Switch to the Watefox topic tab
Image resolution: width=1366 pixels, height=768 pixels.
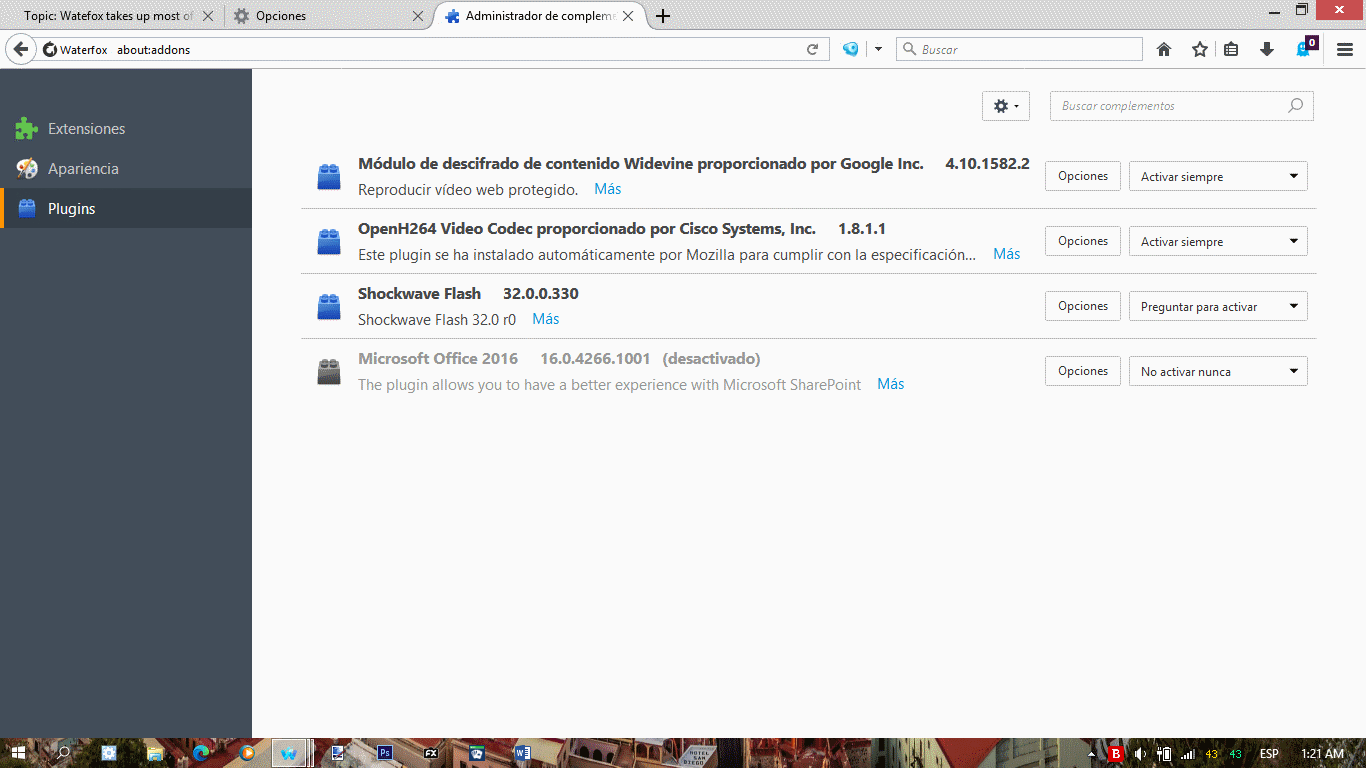pos(108,16)
